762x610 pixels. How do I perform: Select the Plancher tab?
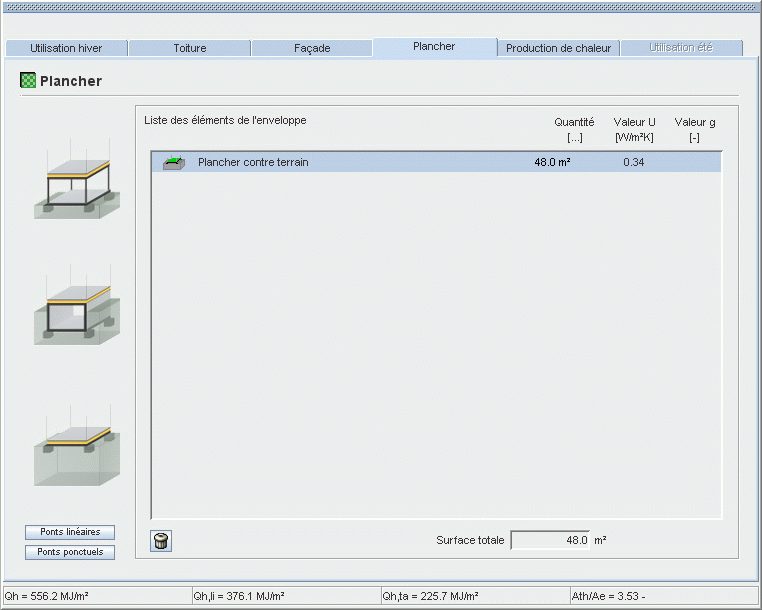coord(434,47)
